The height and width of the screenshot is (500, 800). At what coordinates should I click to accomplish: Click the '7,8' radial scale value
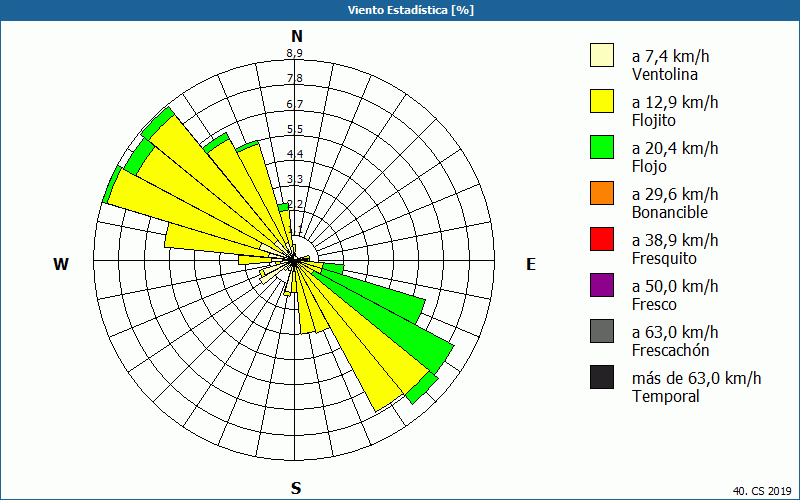(x=295, y=79)
